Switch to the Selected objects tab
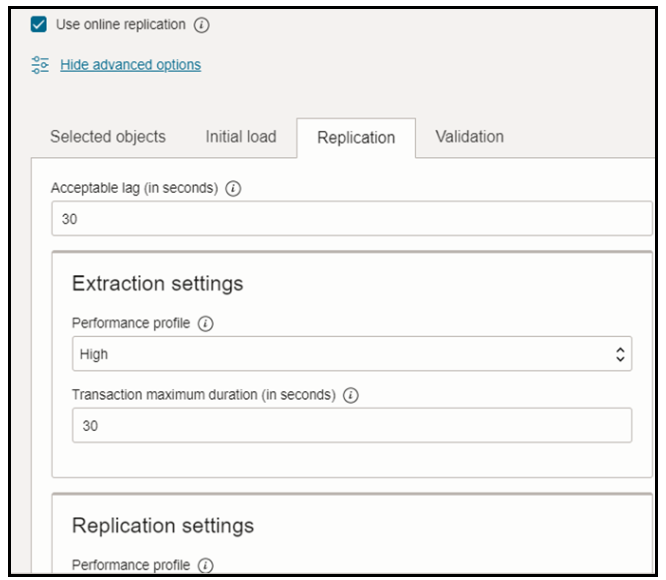This screenshot has height=580, width=666. point(108,137)
